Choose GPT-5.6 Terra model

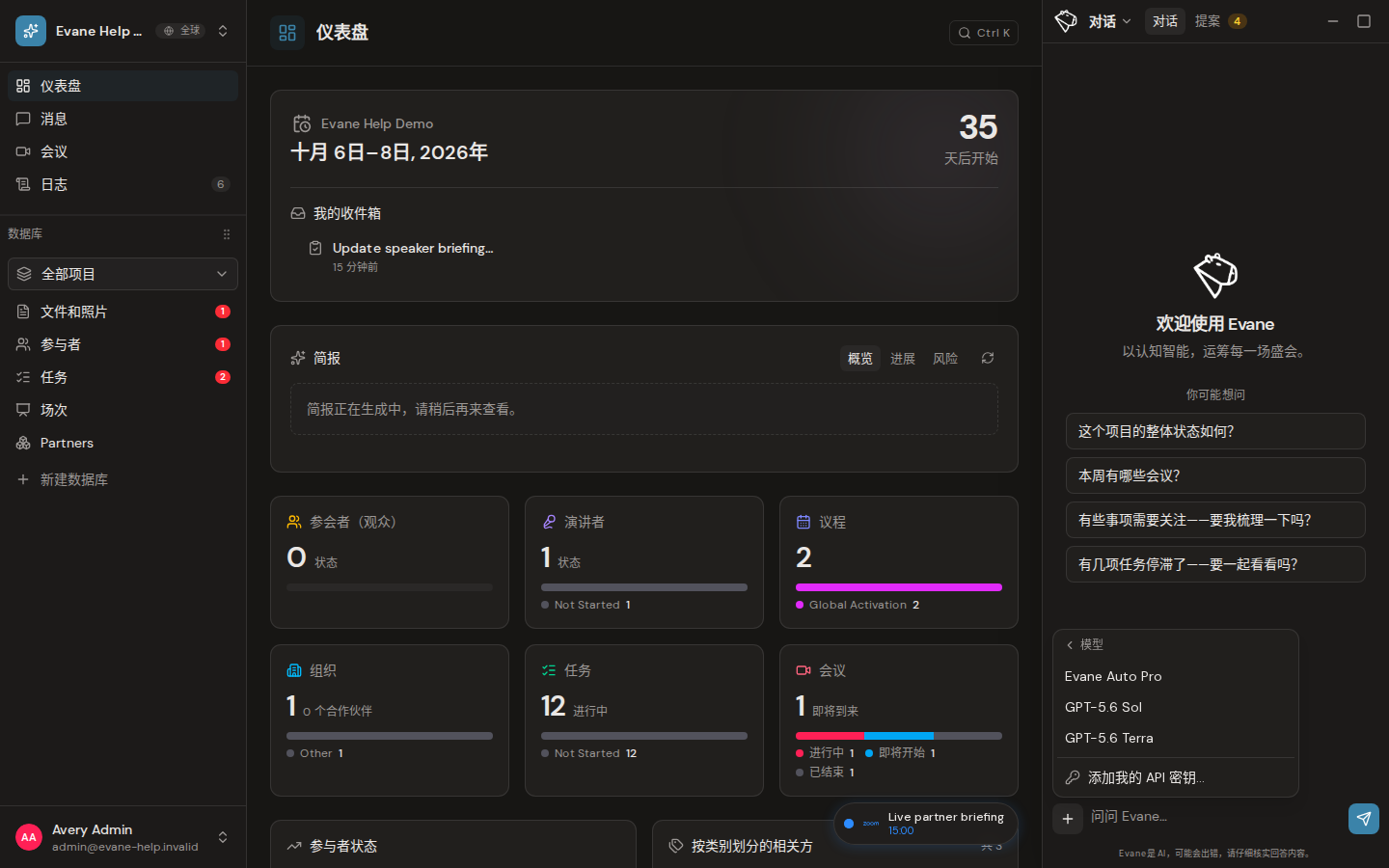tap(1176, 738)
